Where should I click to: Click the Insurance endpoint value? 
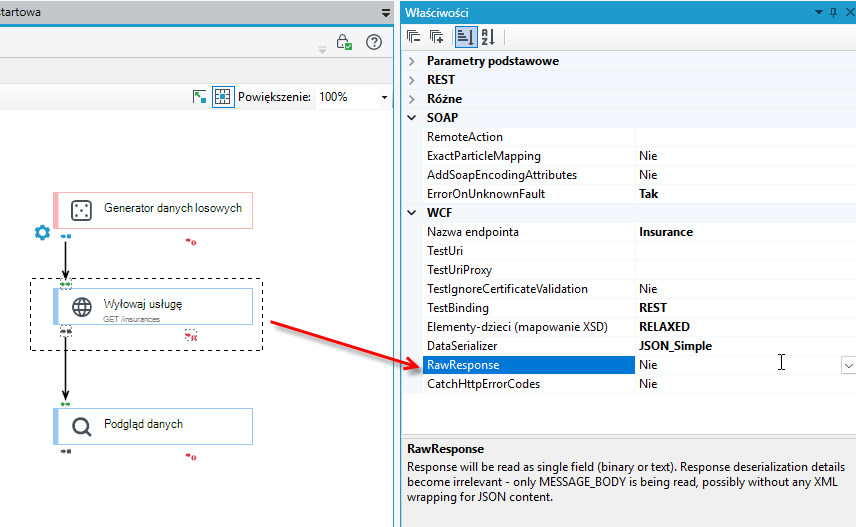666,232
